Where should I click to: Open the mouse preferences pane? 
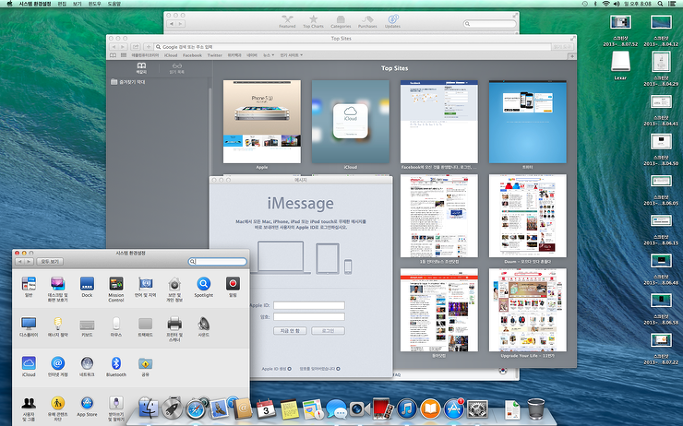pyautogui.click(x=116, y=326)
